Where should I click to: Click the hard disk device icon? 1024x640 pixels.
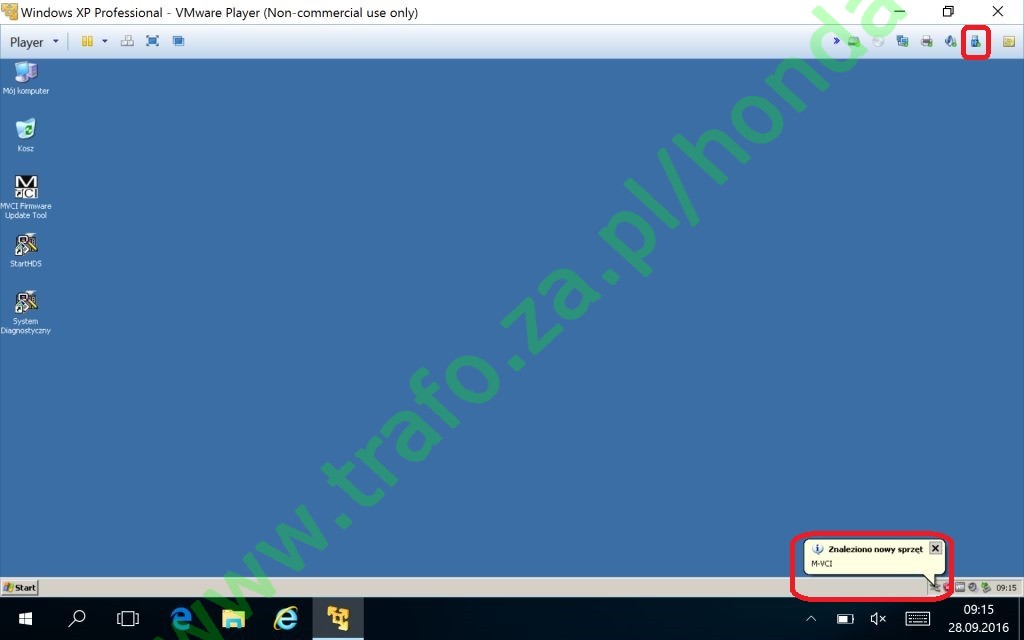pos(854,42)
